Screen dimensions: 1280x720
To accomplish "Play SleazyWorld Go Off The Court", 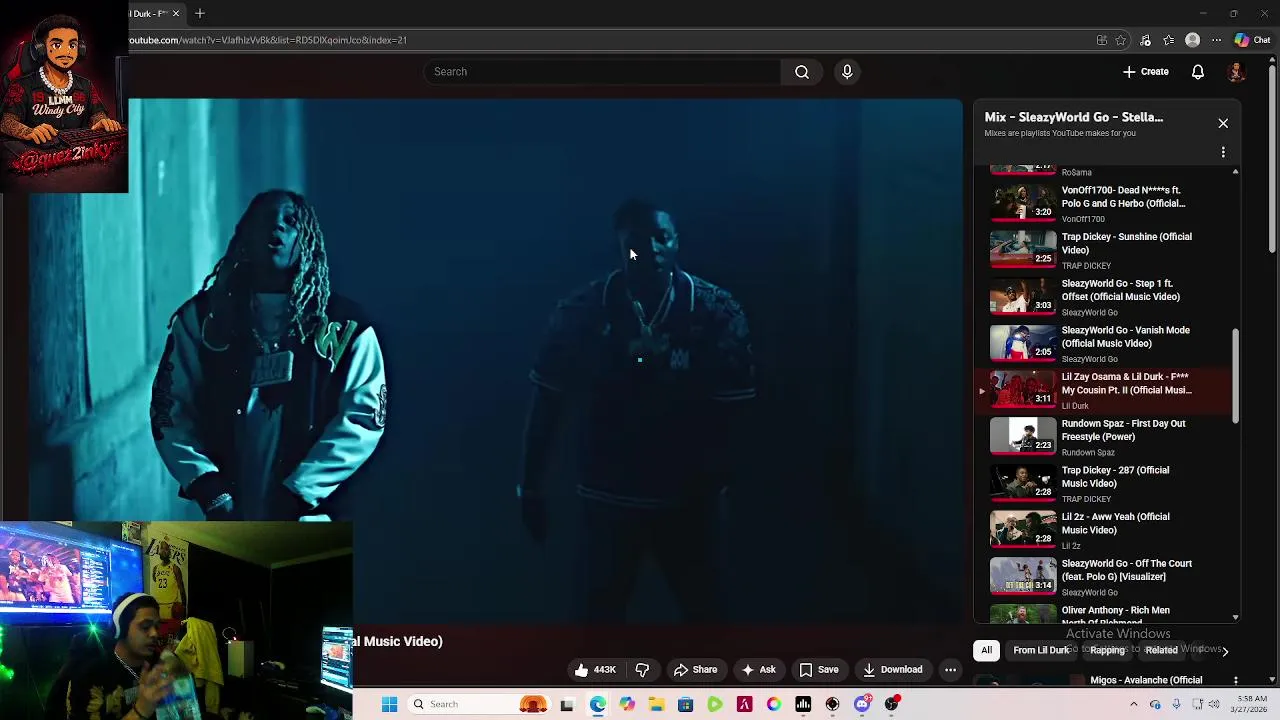I will (1104, 577).
